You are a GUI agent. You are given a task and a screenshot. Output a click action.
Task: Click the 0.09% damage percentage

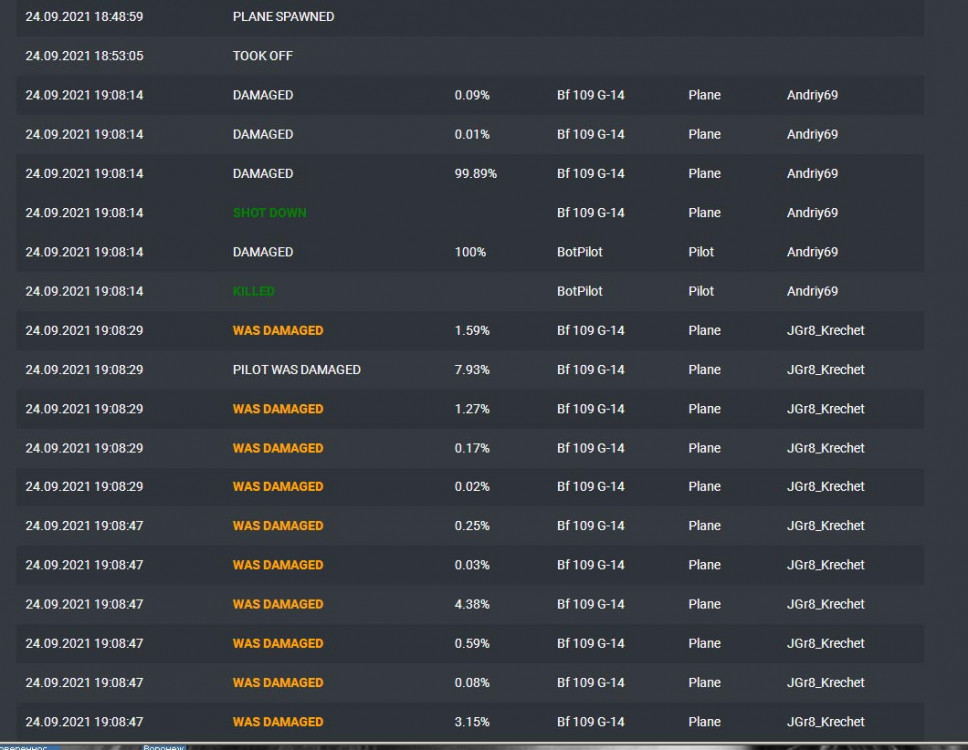tap(472, 95)
